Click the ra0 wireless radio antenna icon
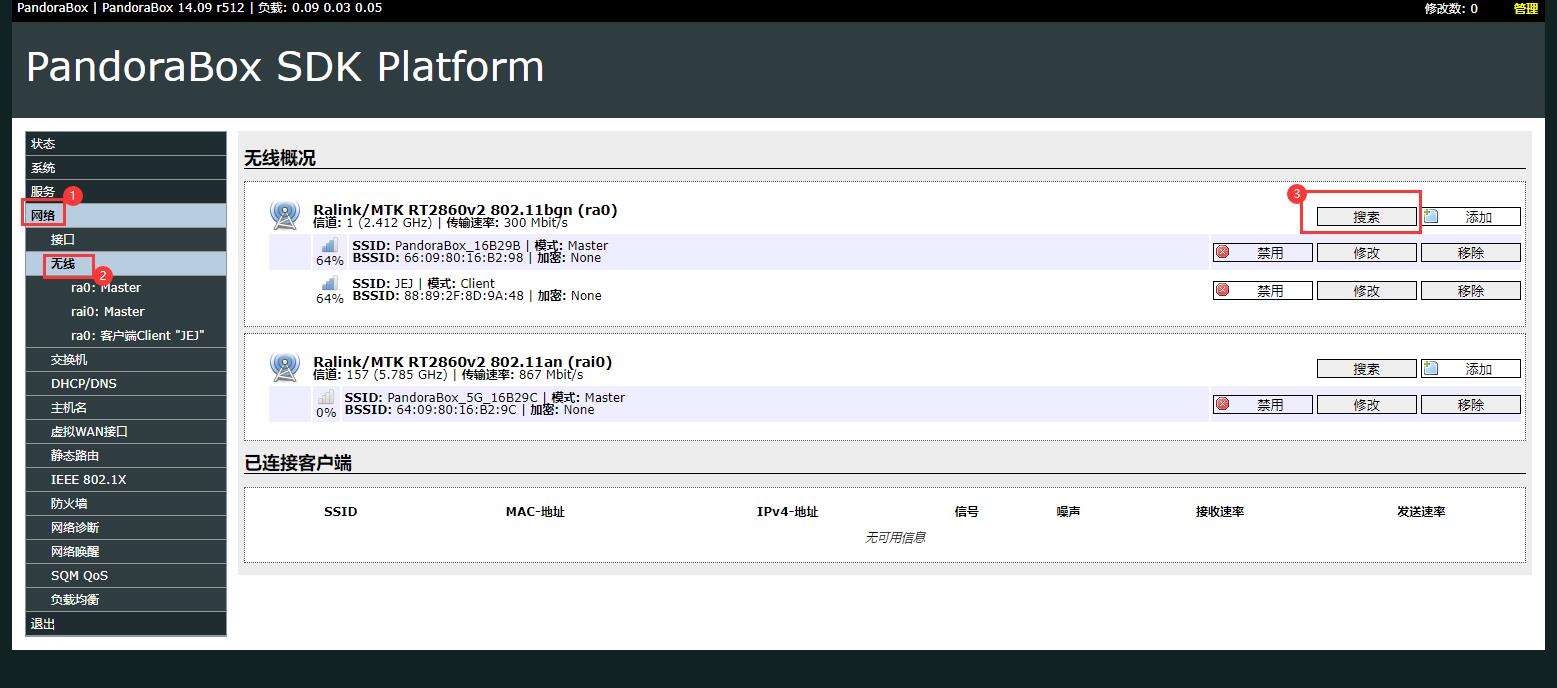 point(285,215)
